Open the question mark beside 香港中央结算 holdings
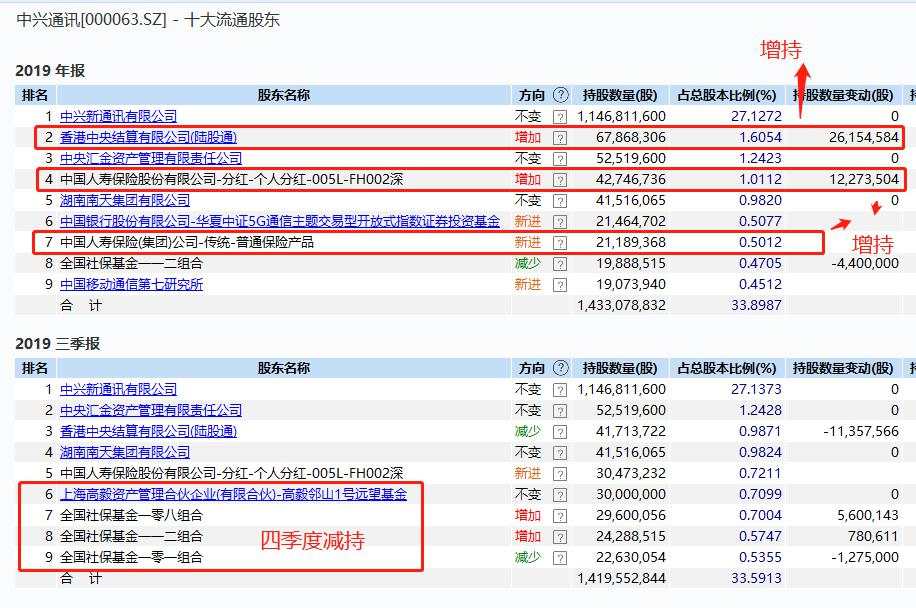The width and height of the screenshot is (916, 608). [x=558, y=137]
